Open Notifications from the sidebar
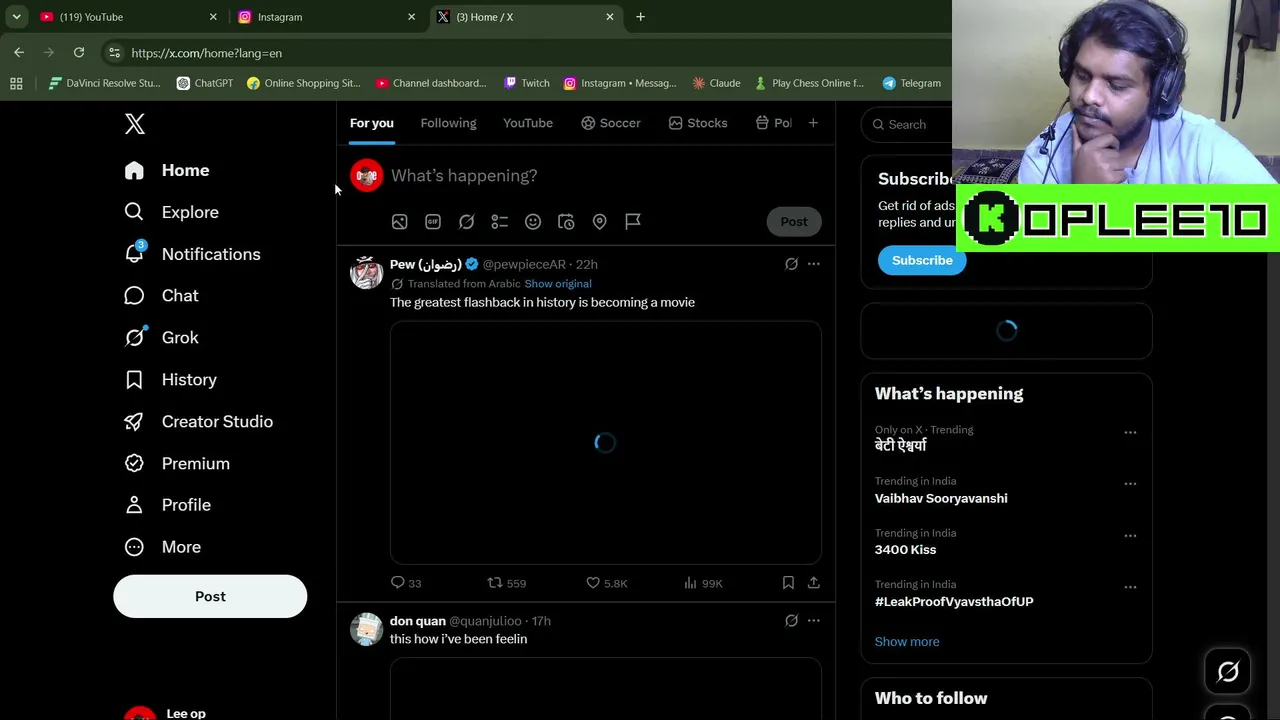1280x720 pixels. pos(192,254)
